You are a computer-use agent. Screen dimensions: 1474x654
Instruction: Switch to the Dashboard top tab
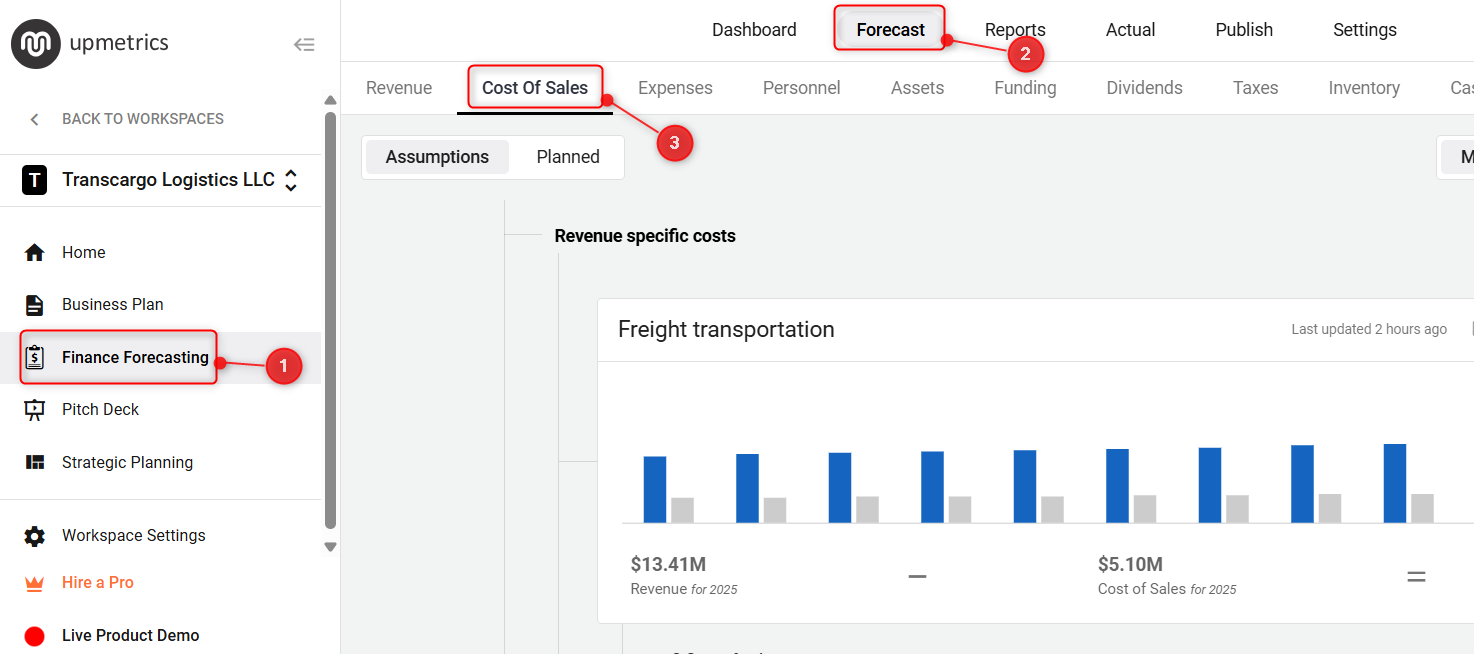click(x=754, y=30)
